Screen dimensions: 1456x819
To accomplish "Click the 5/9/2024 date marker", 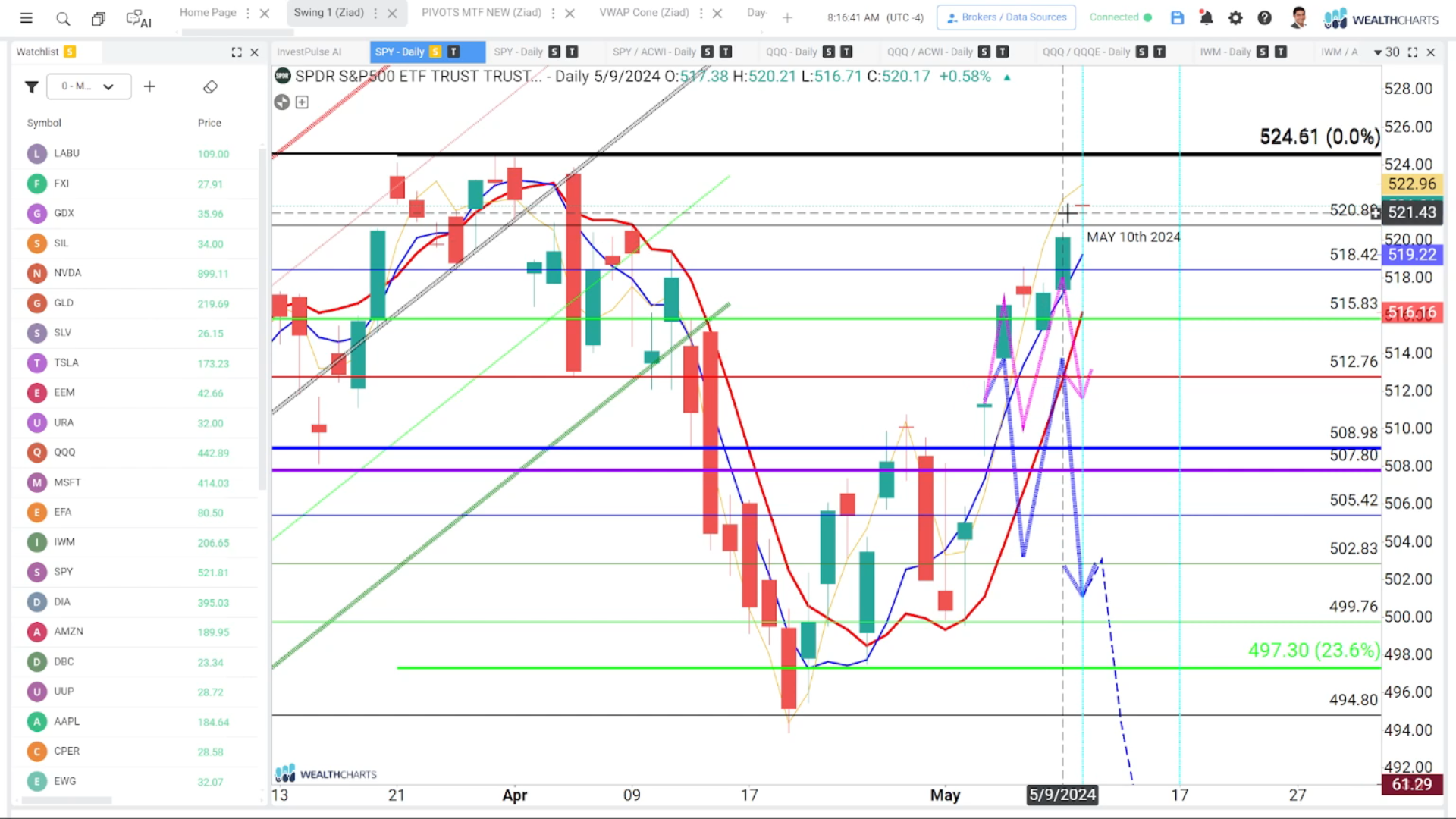I will [1062, 795].
